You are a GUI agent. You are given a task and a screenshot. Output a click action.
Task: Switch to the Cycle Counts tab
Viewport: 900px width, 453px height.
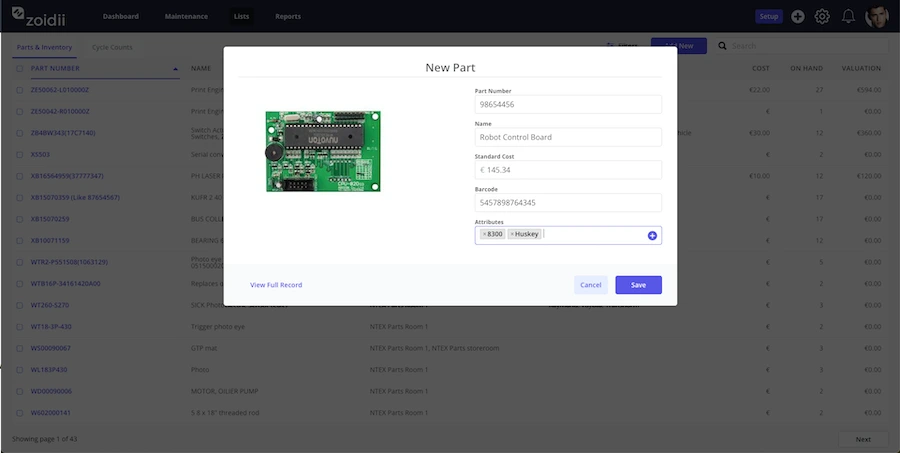112,48
